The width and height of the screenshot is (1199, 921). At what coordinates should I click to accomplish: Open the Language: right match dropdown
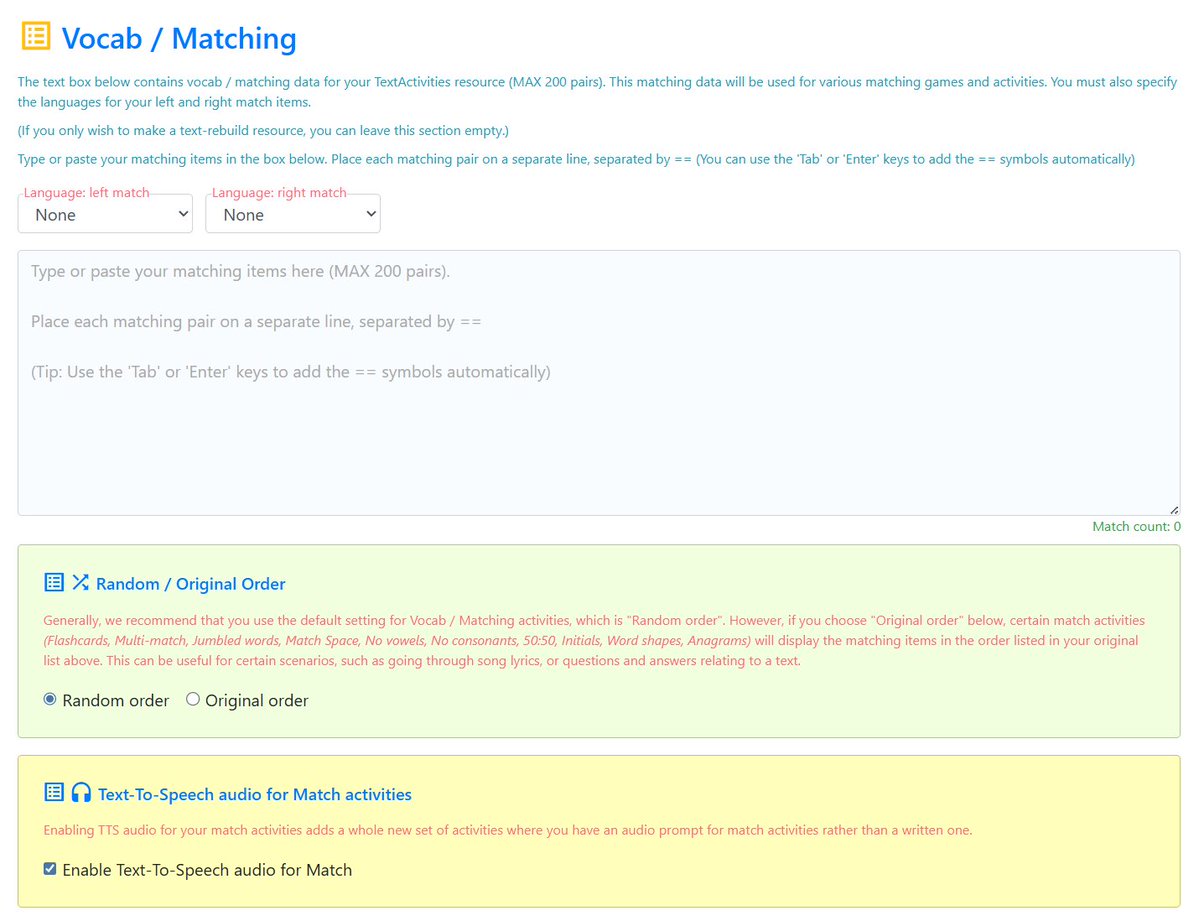(x=293, y=214)
